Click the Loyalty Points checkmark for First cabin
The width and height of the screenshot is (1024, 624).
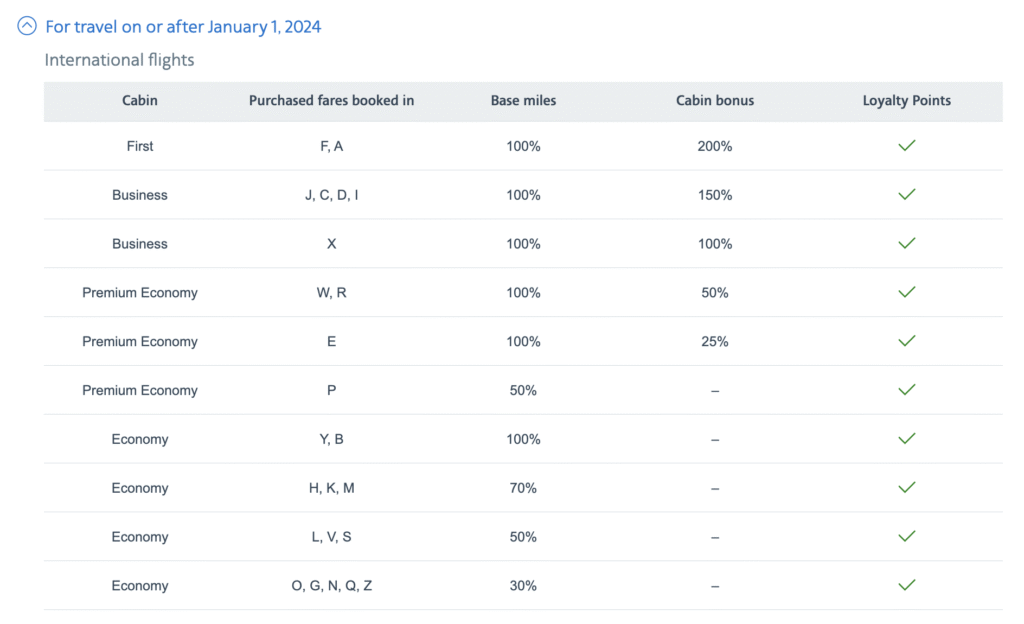coord(907,146)
